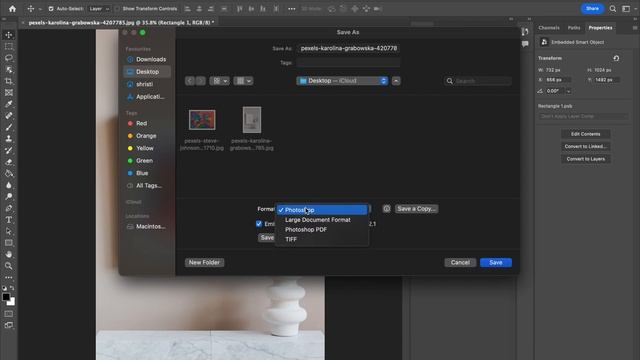The height and width of the screenshot is (360, 640).
Task: Click the Save As filename field
Action: pos(349,48)
